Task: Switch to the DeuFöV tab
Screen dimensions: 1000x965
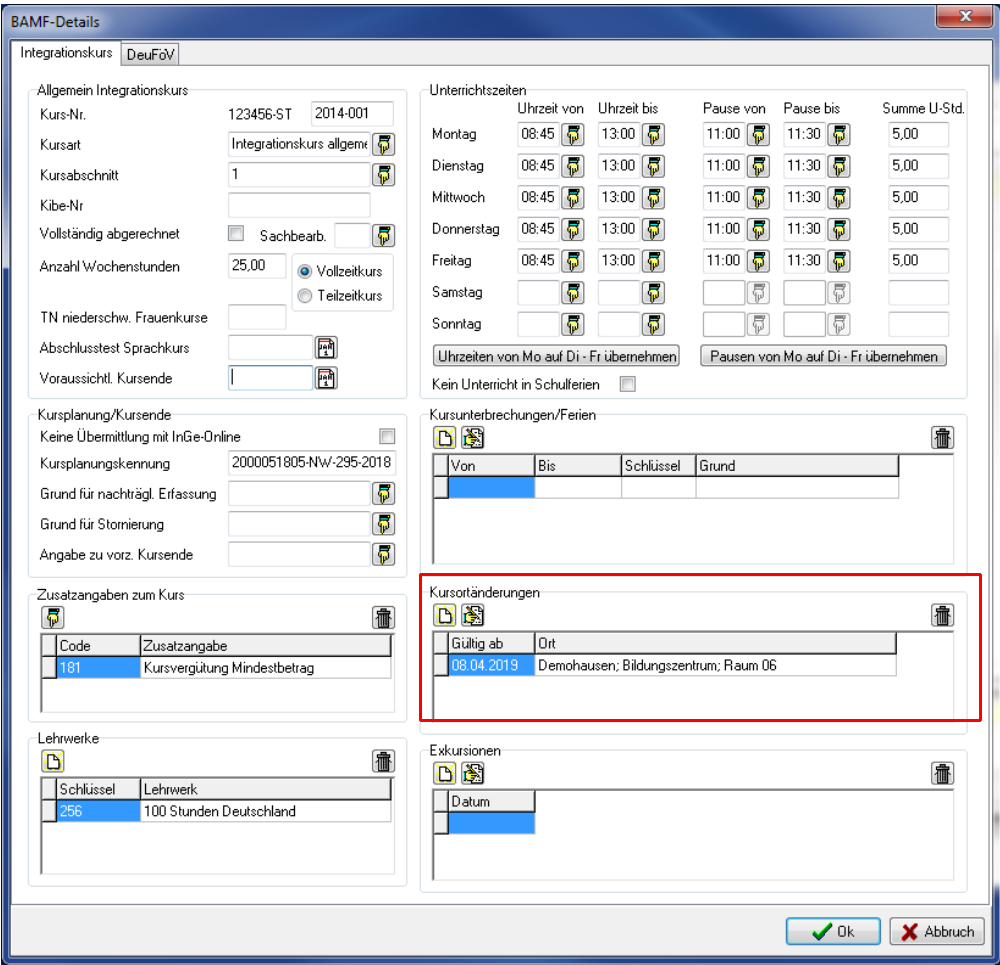Action: pos(150,55)
